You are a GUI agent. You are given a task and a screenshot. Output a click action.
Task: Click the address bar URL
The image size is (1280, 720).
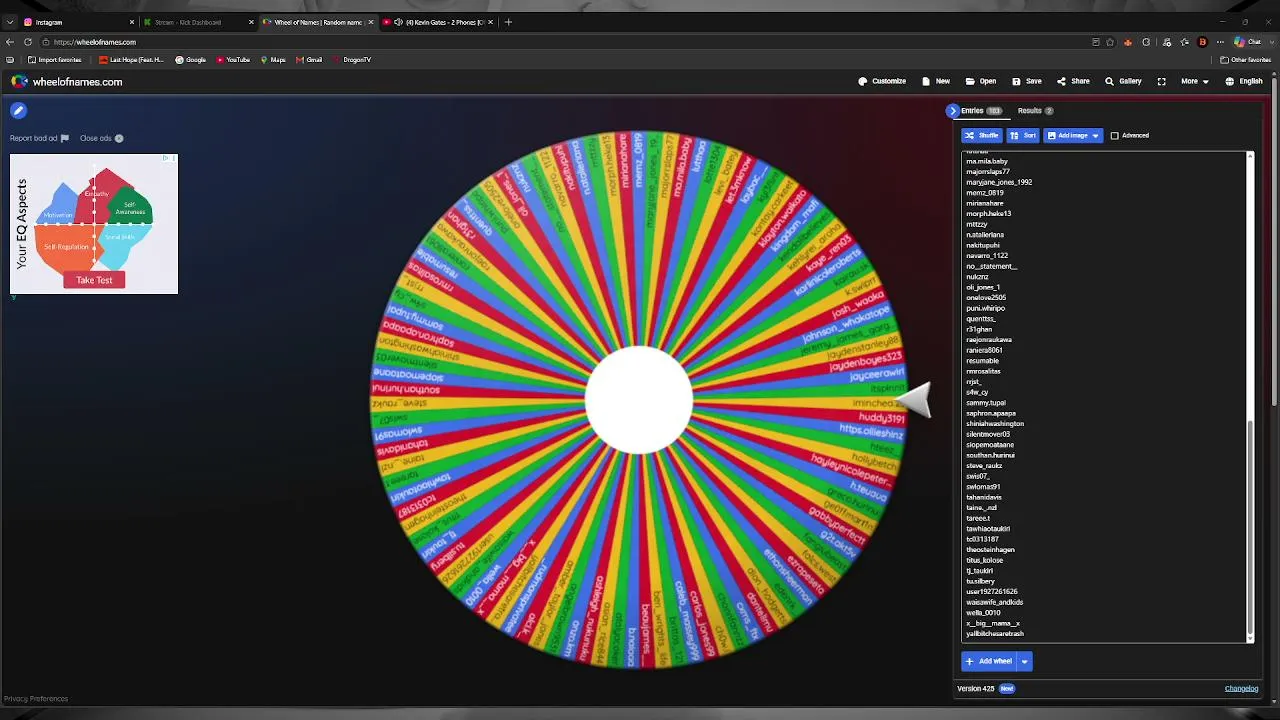tap(94, 42)
